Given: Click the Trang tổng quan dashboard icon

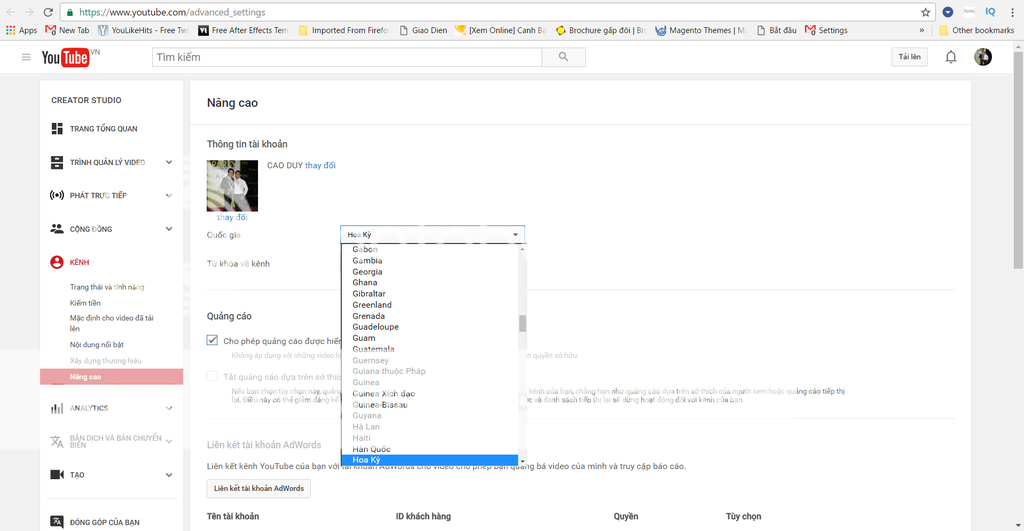Looking at the screenshot, I should [x=57, y=129].
